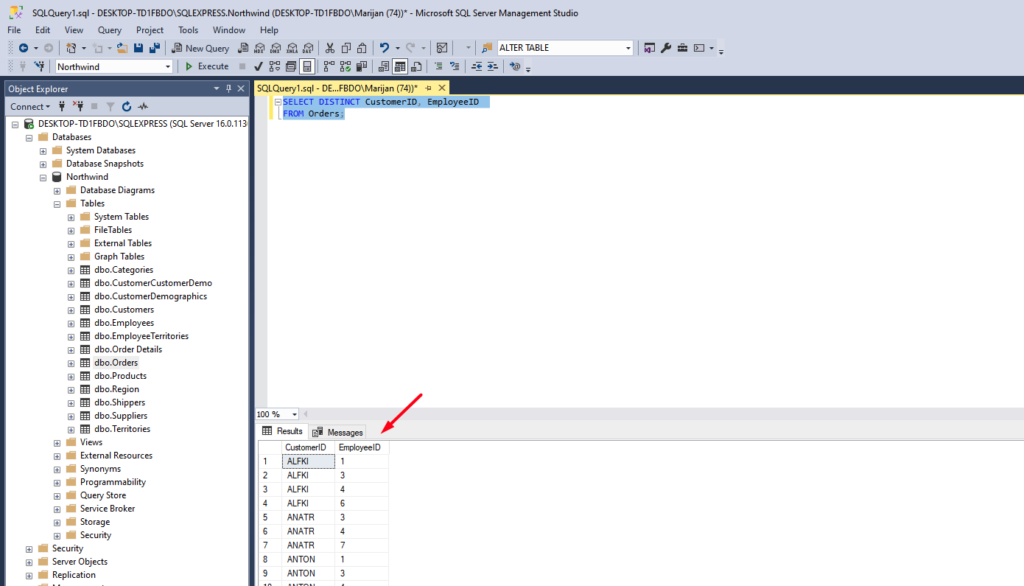The height and width of the screenshot is (586, 1024).
Task: Switch to the Results tab
Action: [x=282, y=431]
